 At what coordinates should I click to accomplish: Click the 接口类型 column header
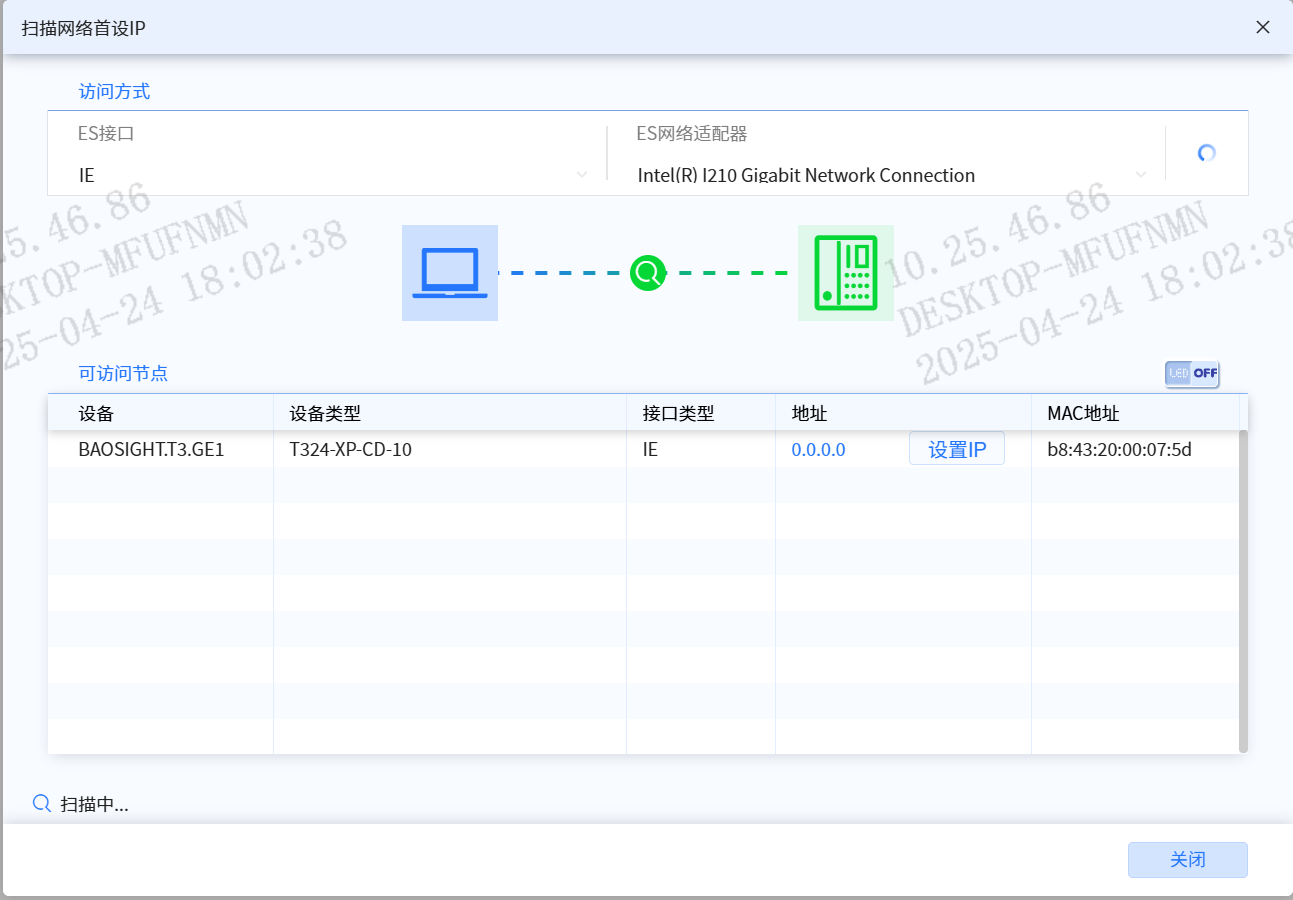[678, 413]
